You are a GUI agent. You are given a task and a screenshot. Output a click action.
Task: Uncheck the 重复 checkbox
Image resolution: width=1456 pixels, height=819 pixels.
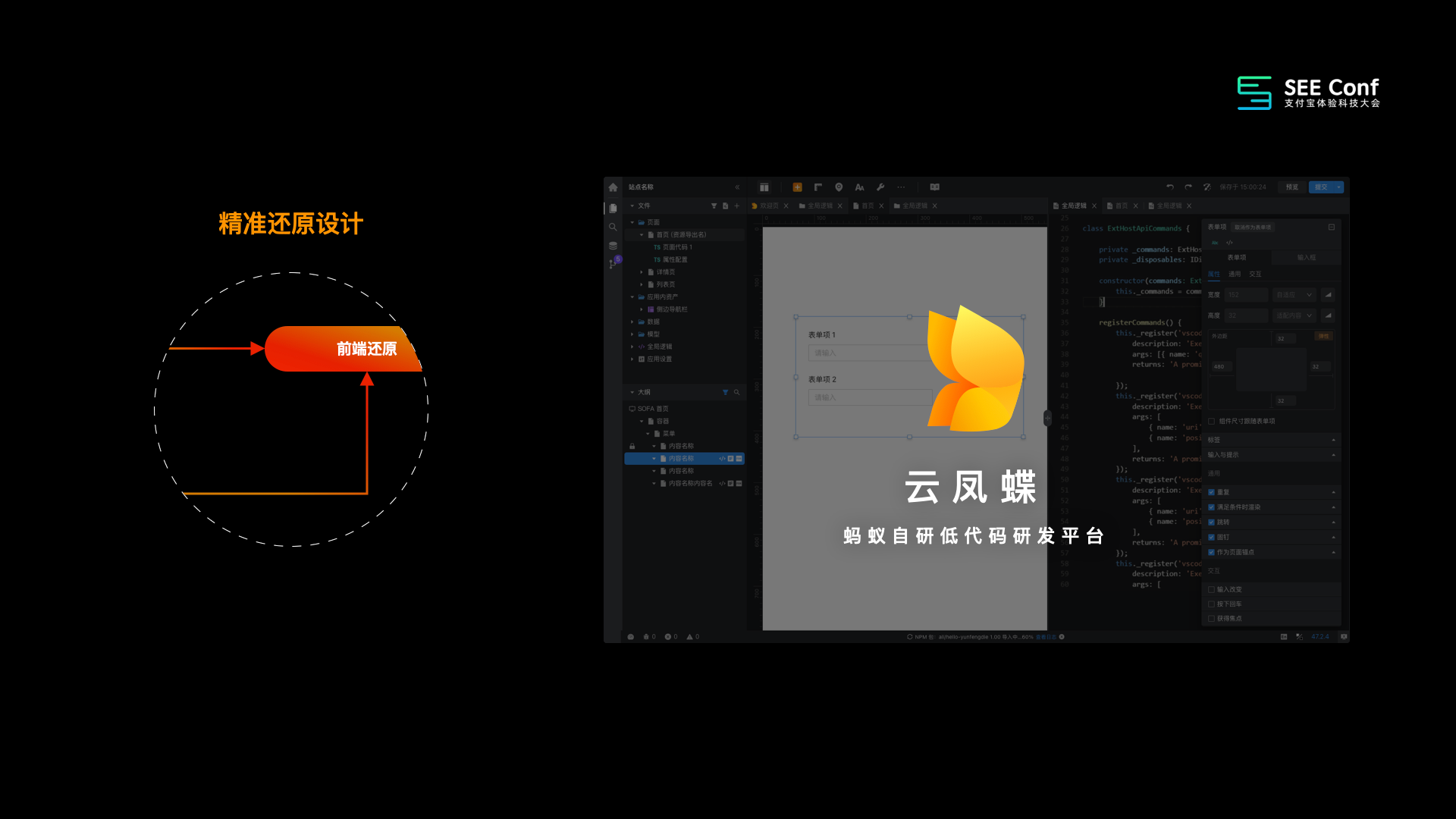[1212, 492]
